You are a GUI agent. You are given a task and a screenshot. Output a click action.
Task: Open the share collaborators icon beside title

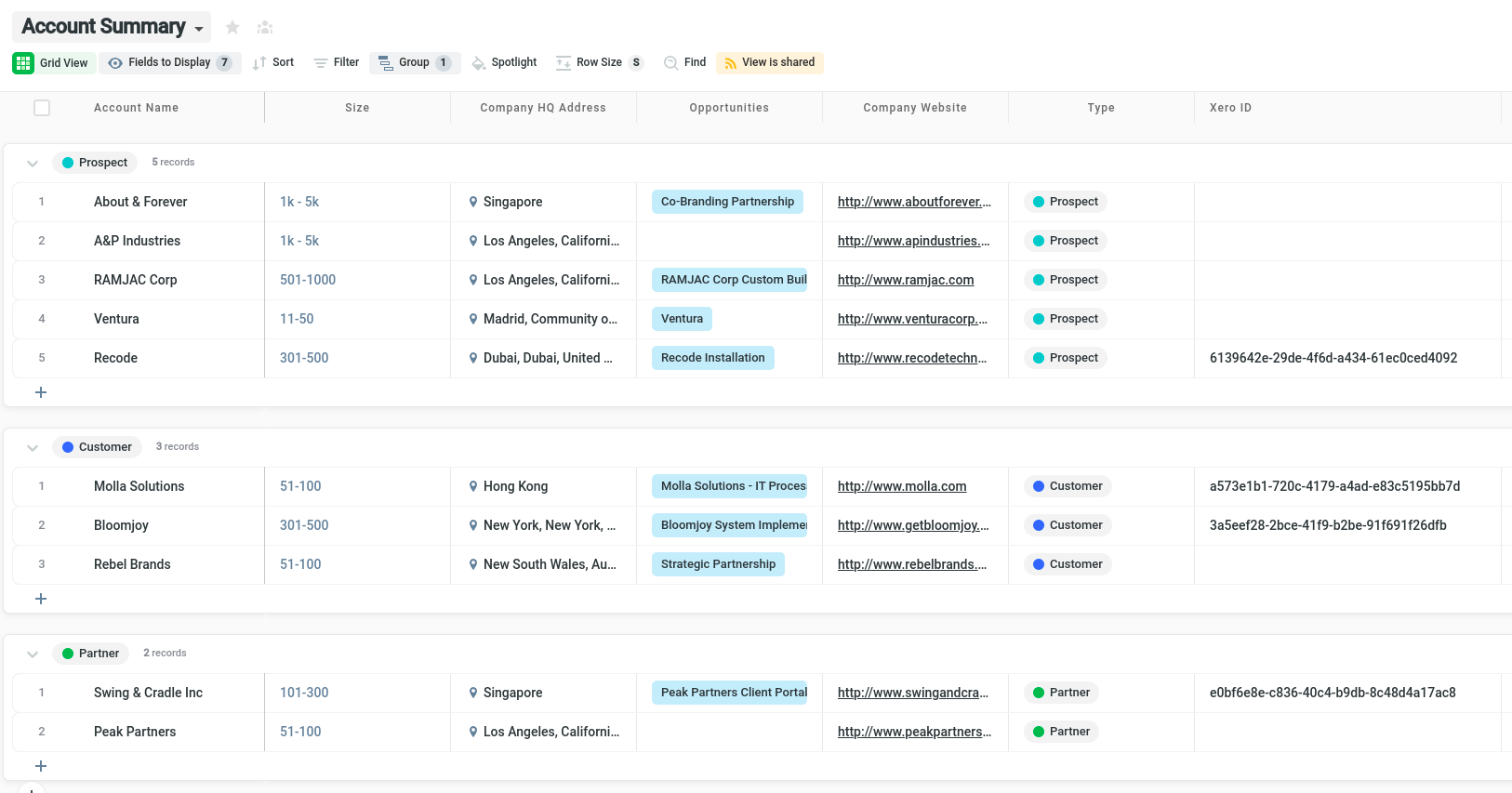click(265, 27)
